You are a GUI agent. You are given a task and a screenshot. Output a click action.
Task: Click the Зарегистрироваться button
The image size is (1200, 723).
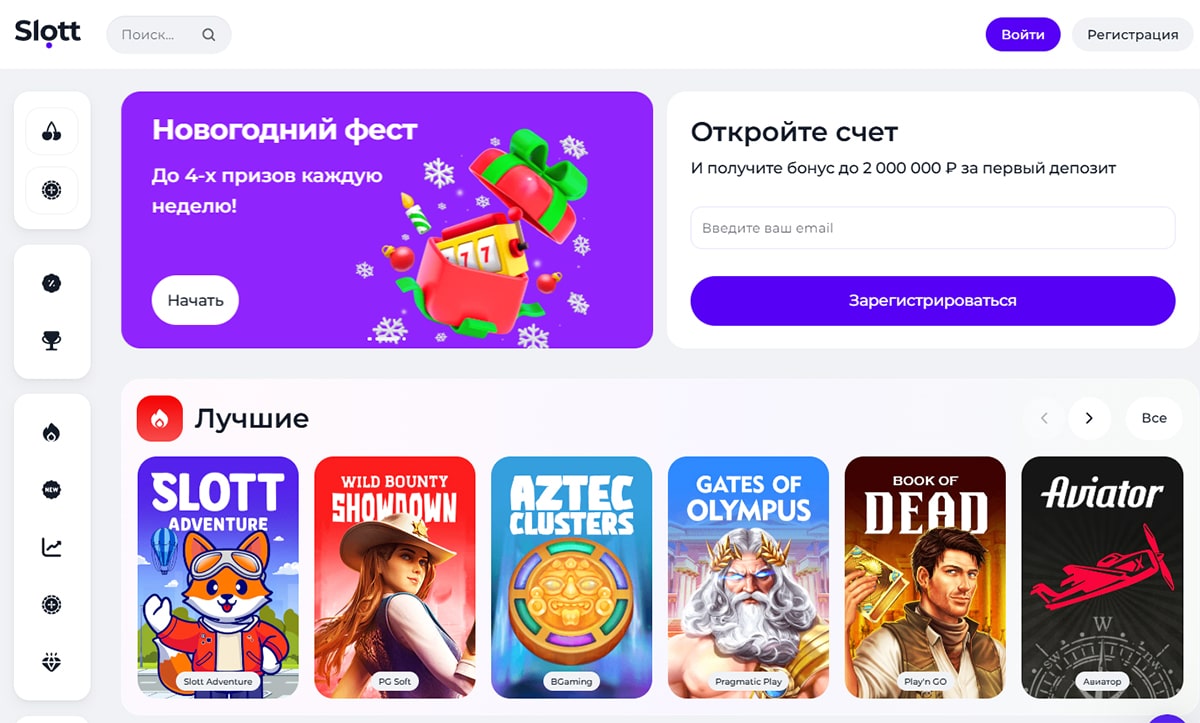pyautogui.click(x=933, y=300)
